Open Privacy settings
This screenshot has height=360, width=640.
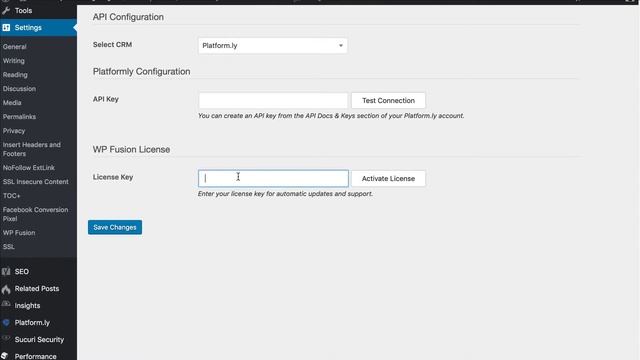(x=14, y=131)
